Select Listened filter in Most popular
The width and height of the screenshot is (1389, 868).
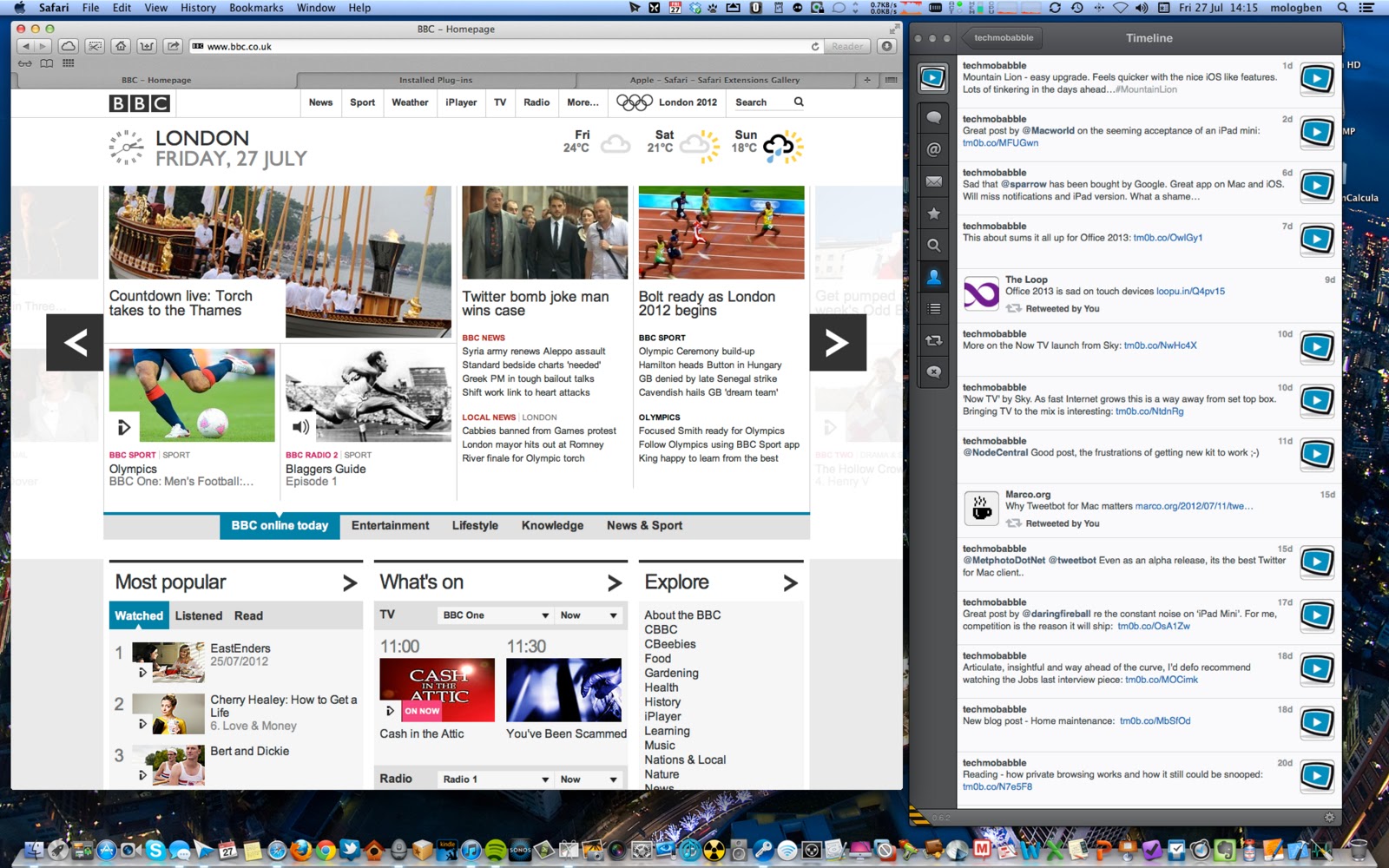click(199, 615)
